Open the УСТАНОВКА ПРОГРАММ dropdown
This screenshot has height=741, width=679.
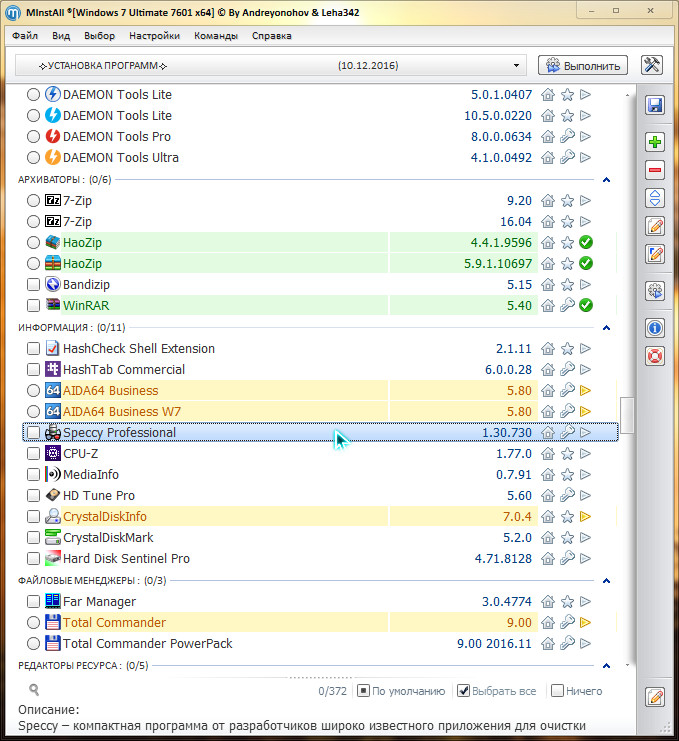pos(270,65)
